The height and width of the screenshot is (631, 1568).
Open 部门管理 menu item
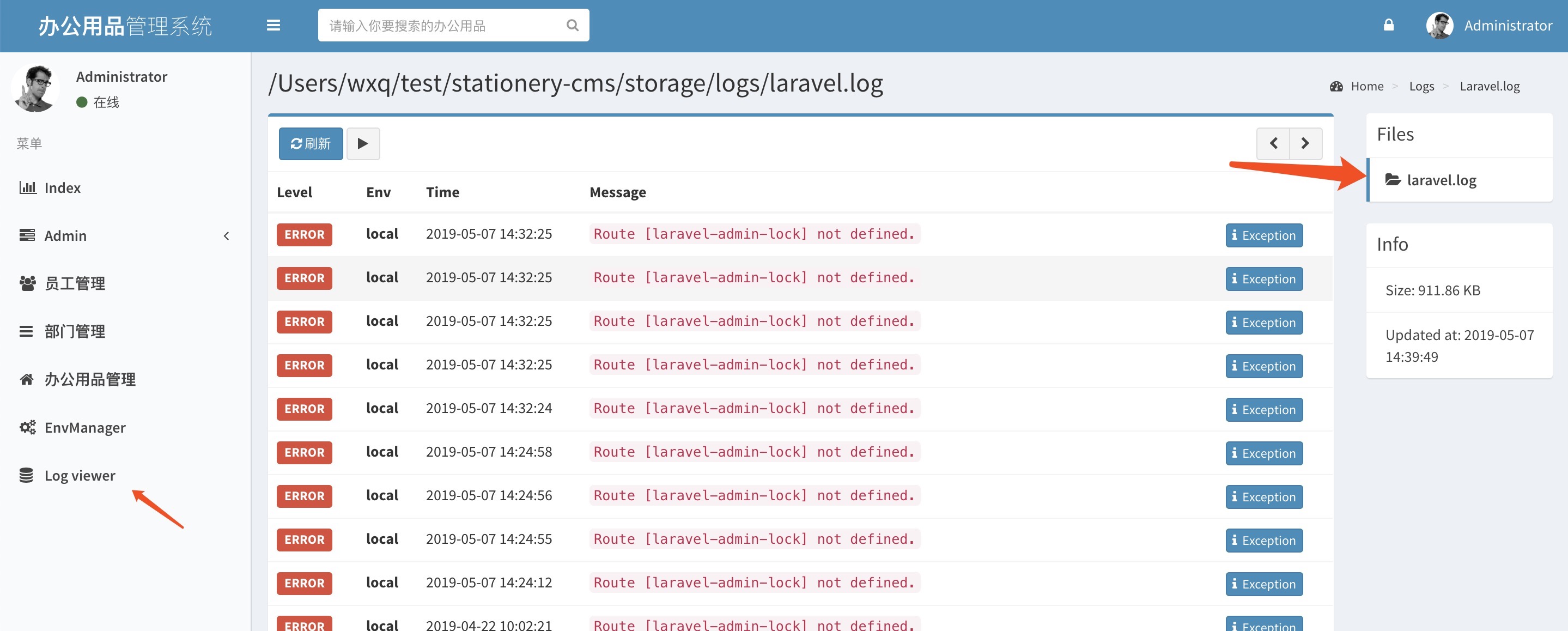[74, 331]
